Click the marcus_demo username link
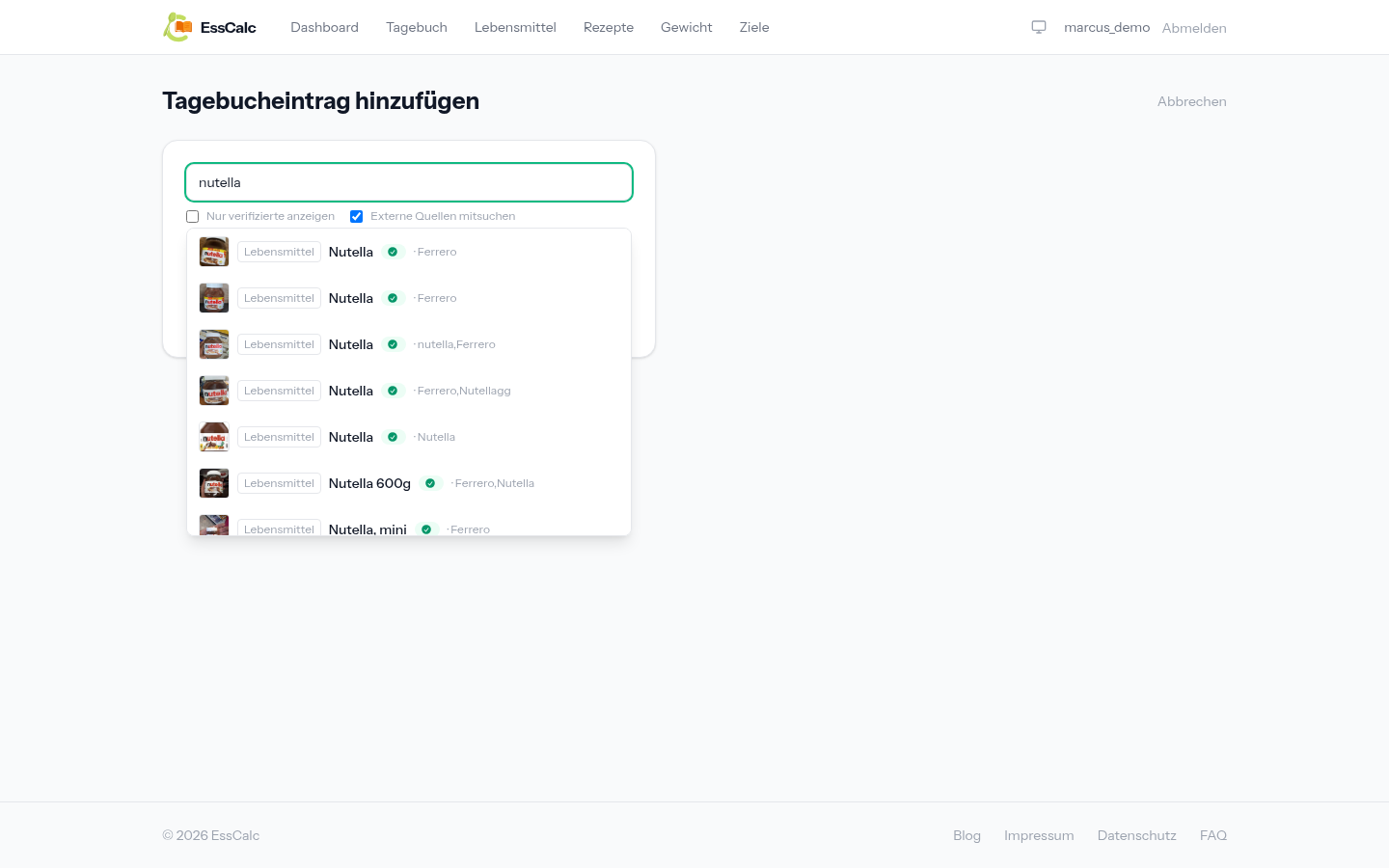 tap(1106, 27)
